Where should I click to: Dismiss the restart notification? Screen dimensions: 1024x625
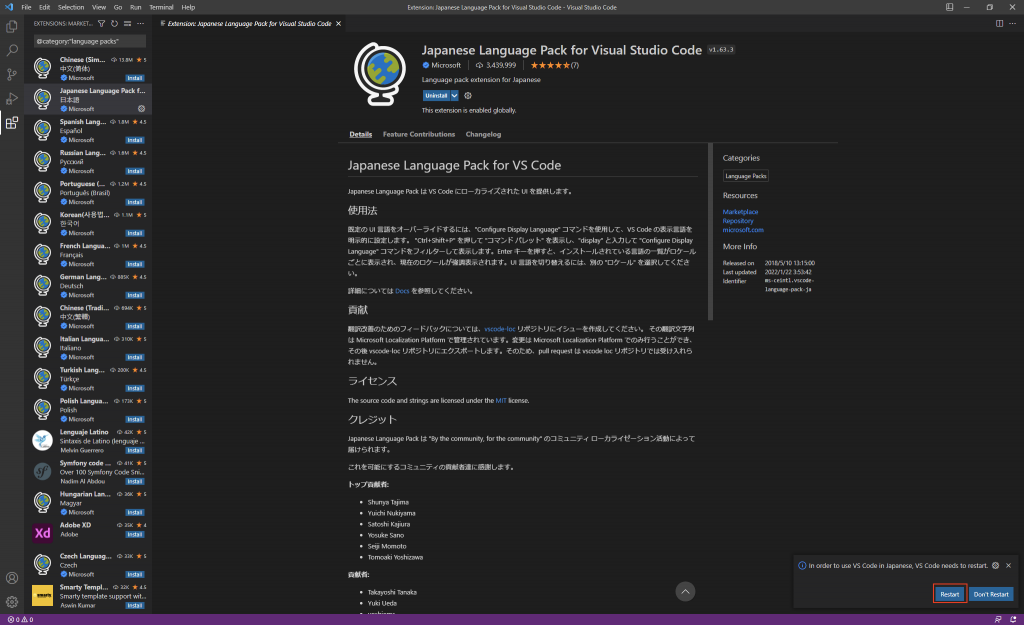pos(1008,566)
